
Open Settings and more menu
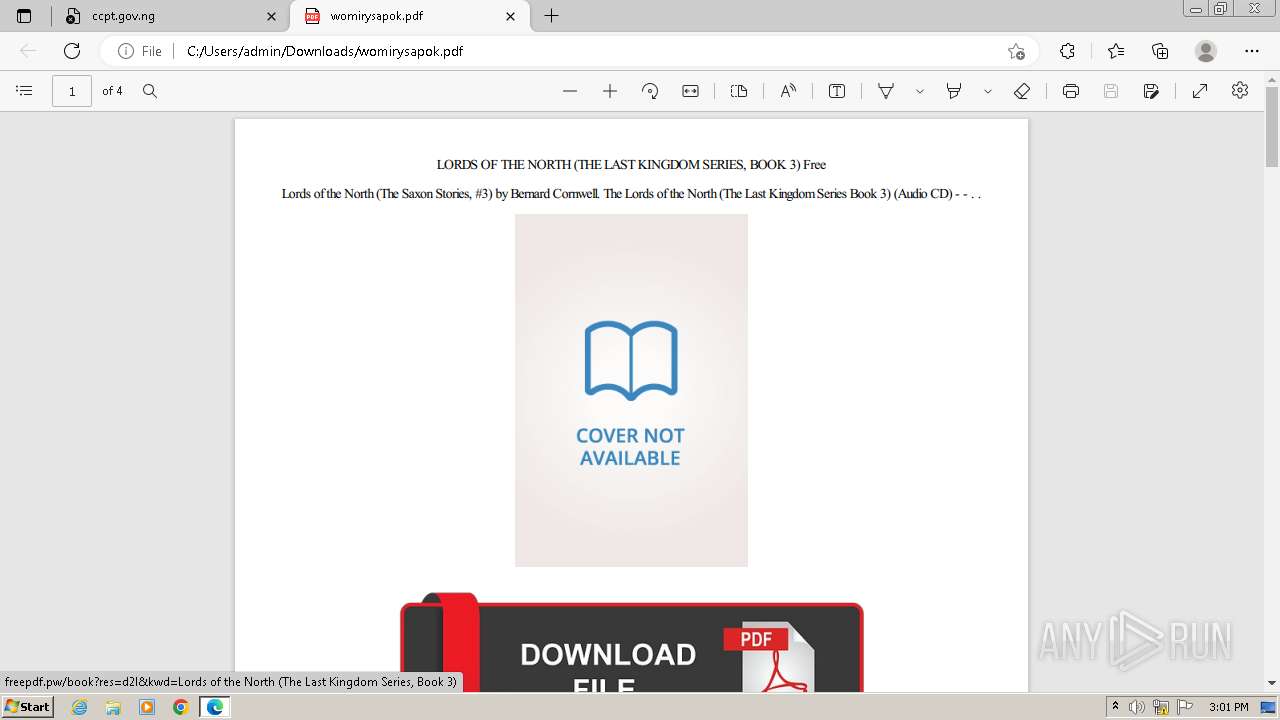pos(1252,51)
